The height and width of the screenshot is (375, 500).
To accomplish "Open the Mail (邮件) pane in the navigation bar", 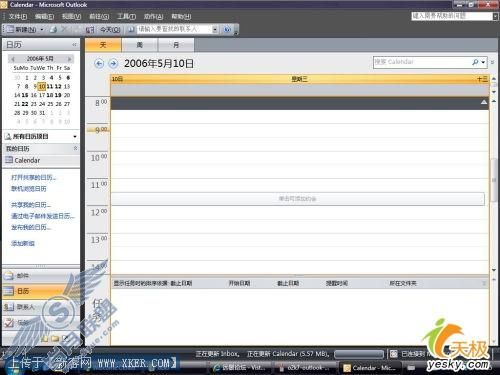I will 41,276.
